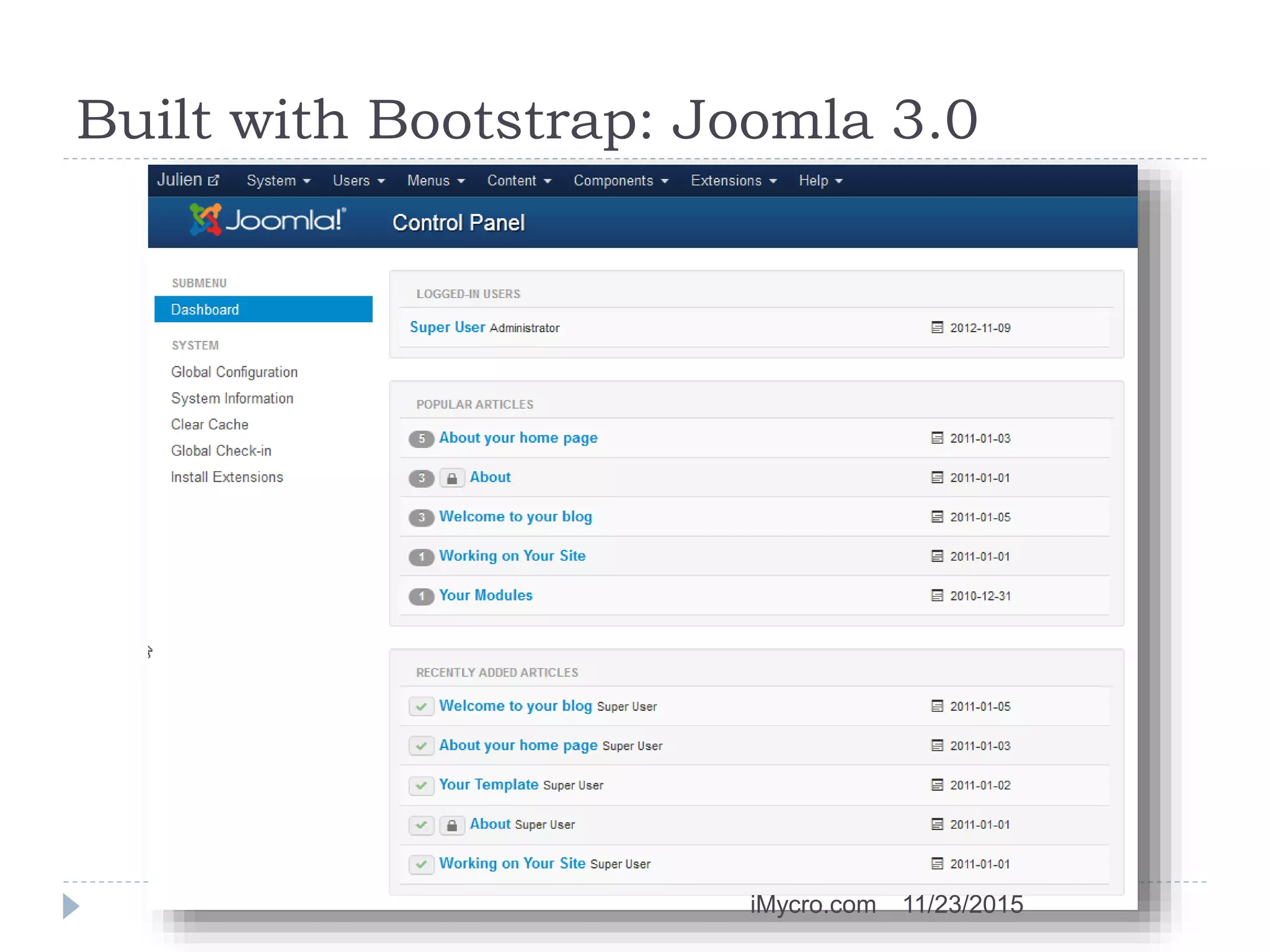Open popular article About your home page
This screenshot has width=1270, height=952.
[518, 438]
